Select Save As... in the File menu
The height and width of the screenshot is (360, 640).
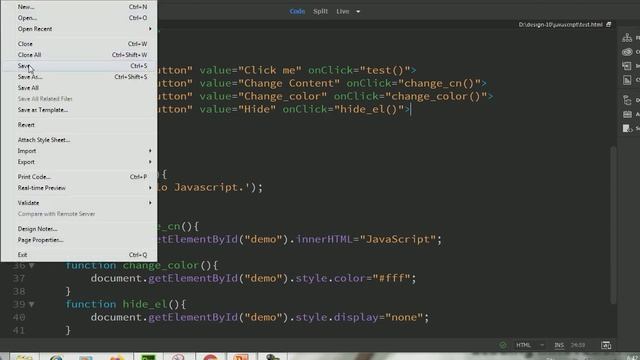point(79,77)
